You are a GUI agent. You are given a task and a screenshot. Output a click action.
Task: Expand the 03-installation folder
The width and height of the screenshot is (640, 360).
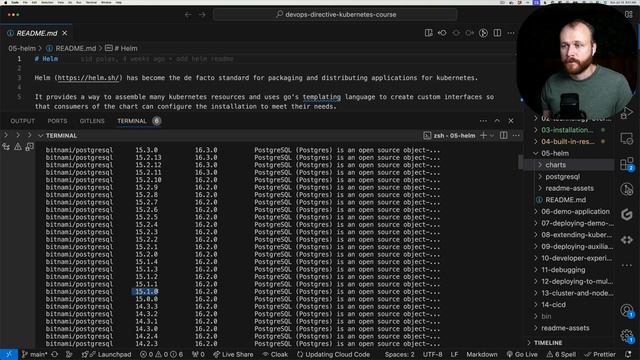pyautogui.click(x=567, y=130)
